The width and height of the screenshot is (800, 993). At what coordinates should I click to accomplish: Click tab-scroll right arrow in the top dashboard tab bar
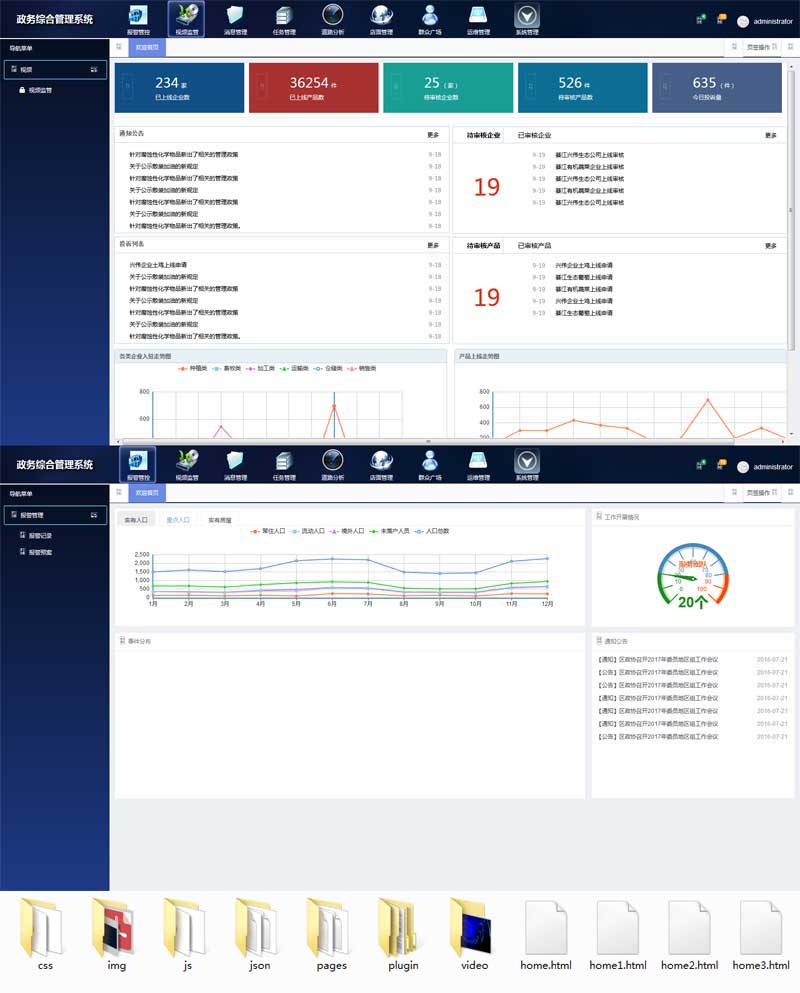[734, 47]
